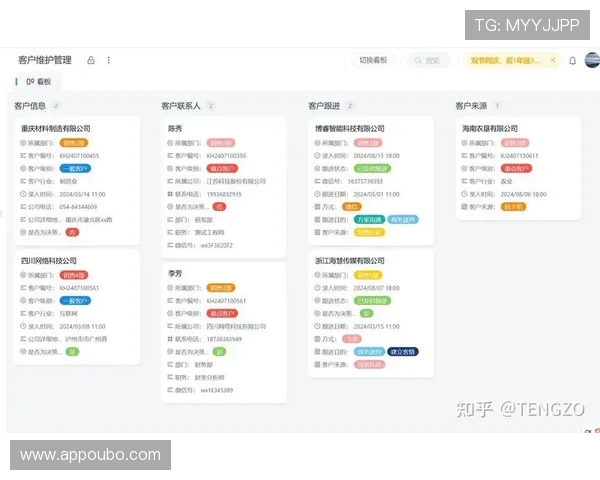The height and width of the screenshot is (480, 600).
Task: Click the 客户联系人 column header
Action: point(181,106)
